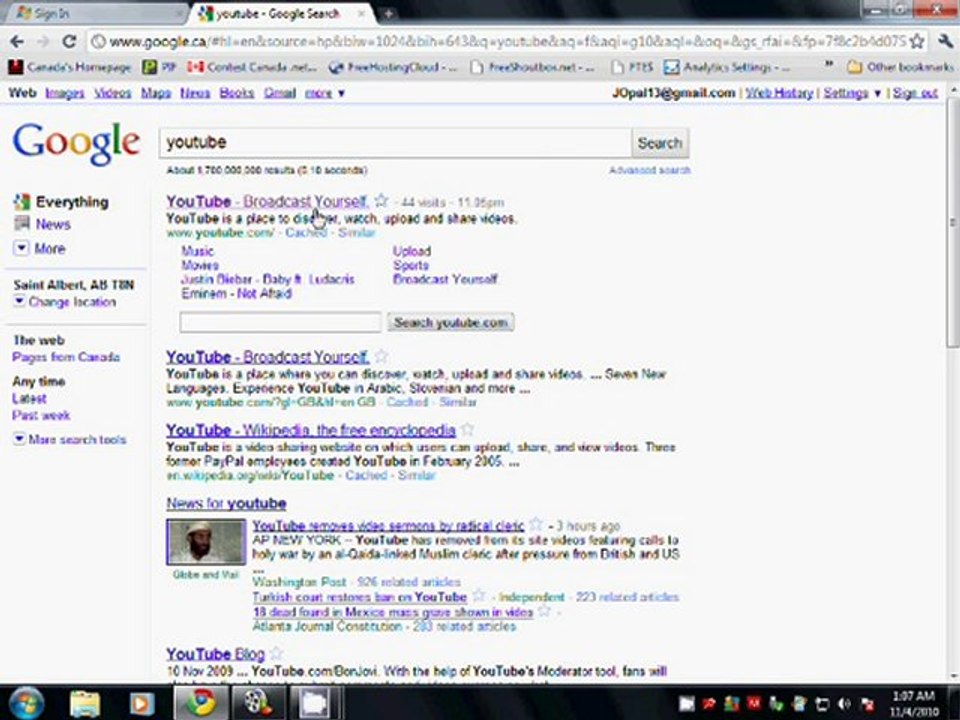Screen dimensions: 960x720
Task: Click the Sign out link
Action: tap(915, 93)
